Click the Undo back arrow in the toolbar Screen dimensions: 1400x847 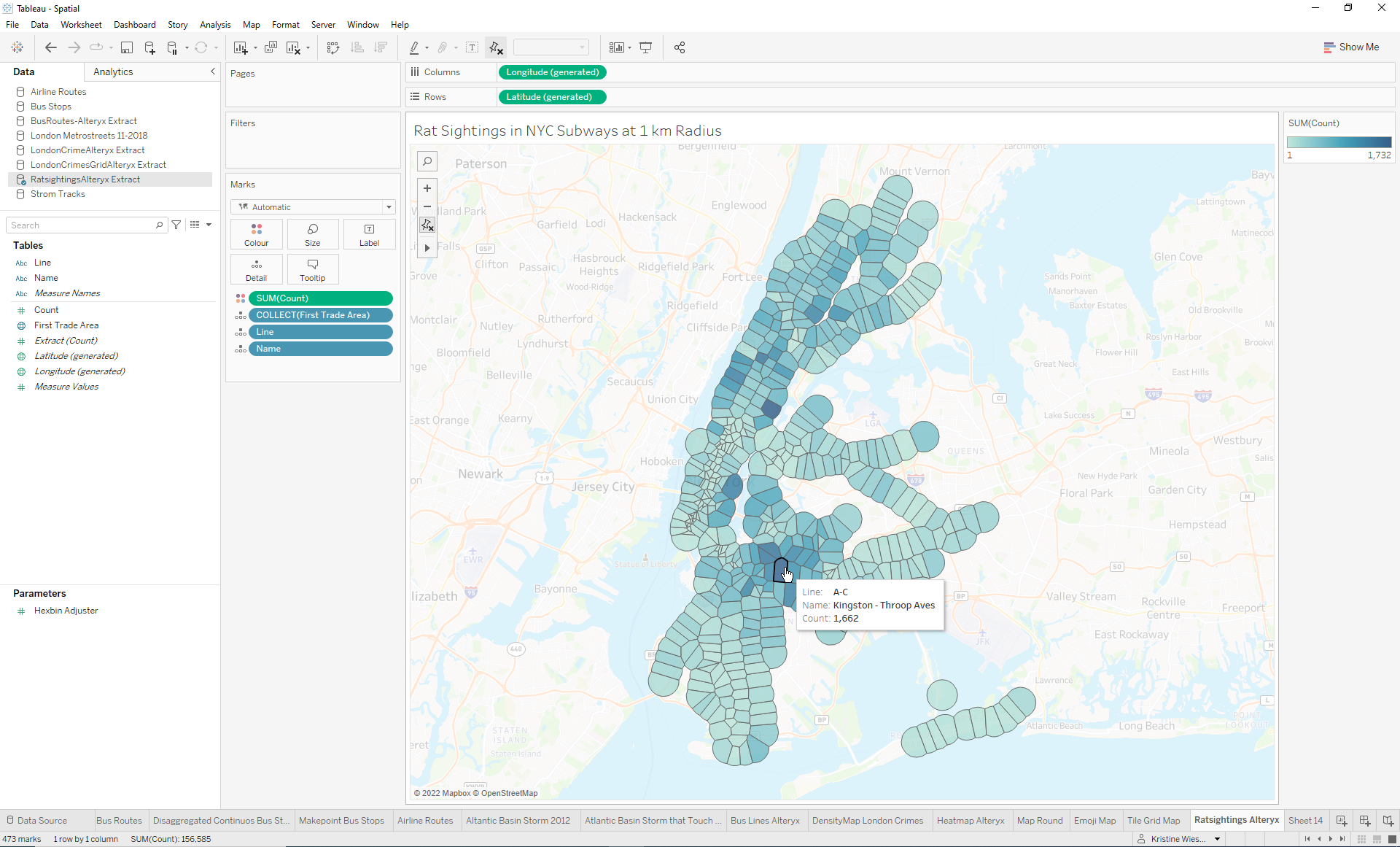pyautogui.click(x=50, y=47)
